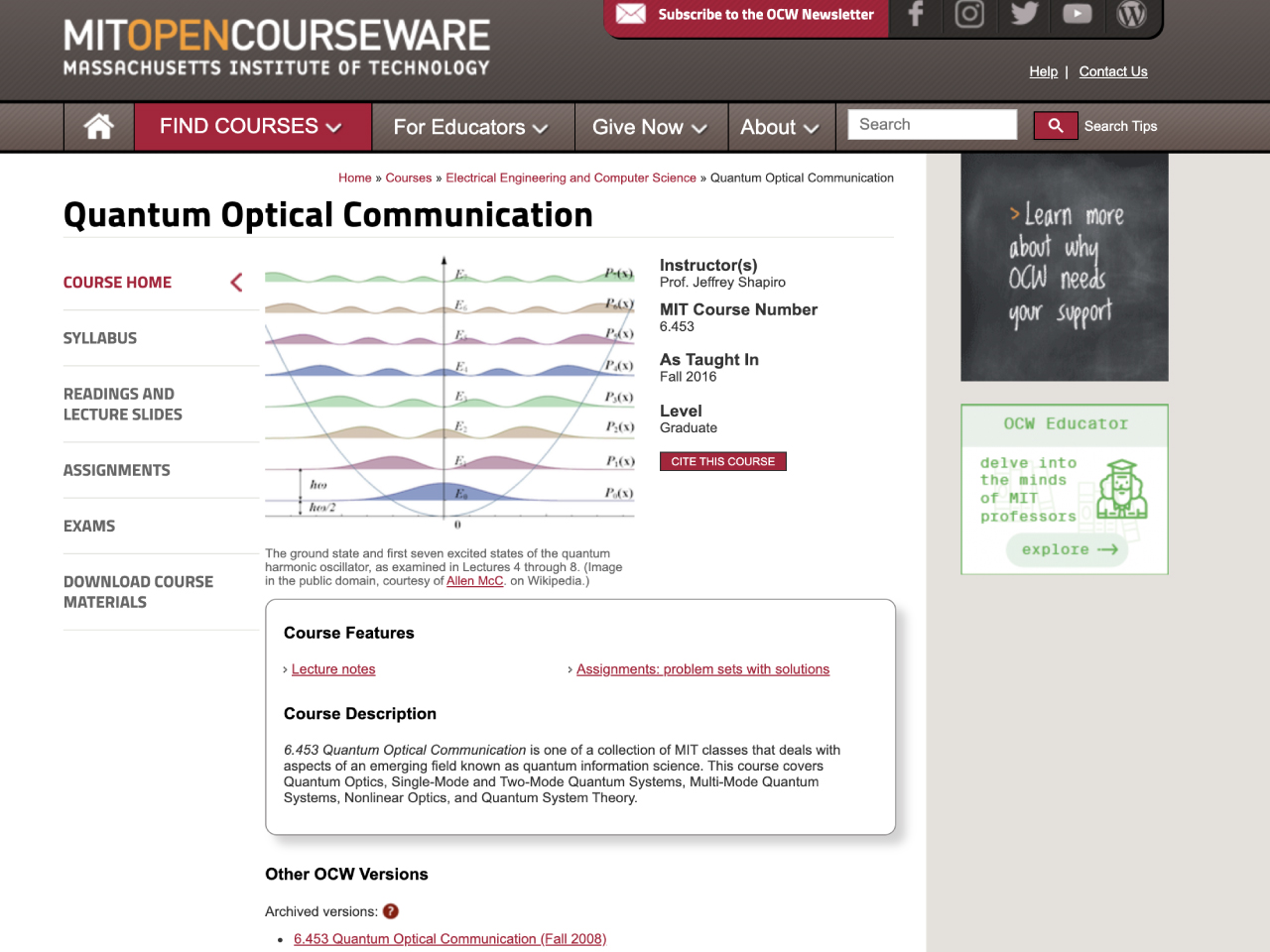The image size is (1270, 952).
Task: Click the Course Description heading
Action: point(360,714)
